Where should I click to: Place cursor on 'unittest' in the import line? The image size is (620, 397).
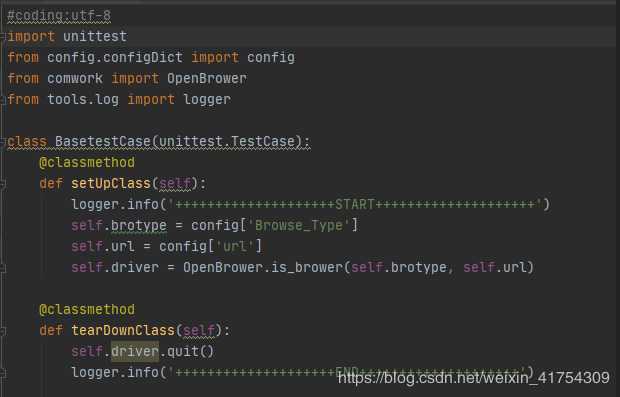[95, 36]
